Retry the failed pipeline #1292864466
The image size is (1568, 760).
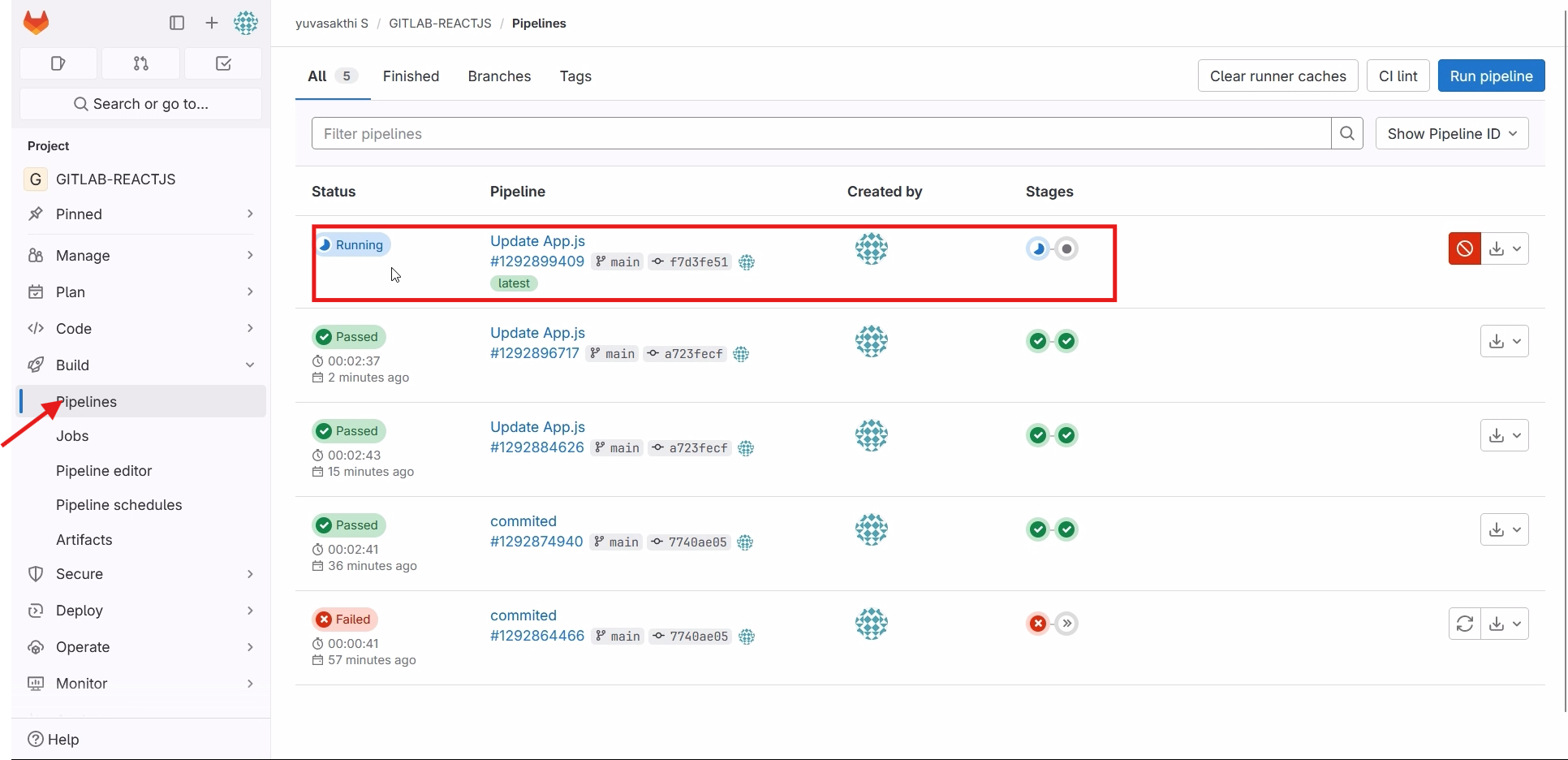(1465, 624)
